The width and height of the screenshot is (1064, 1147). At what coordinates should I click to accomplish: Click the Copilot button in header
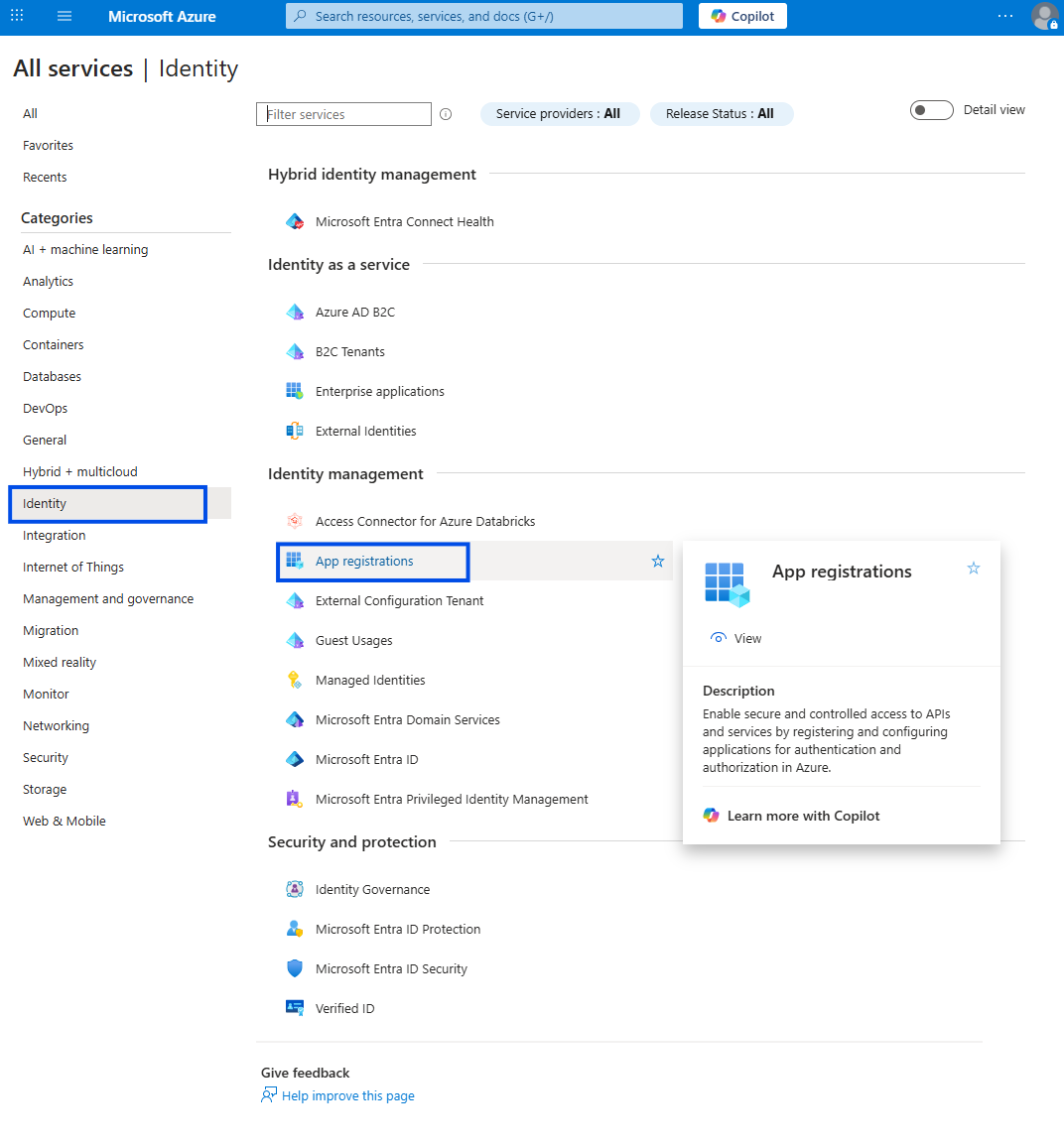point(742,16)
